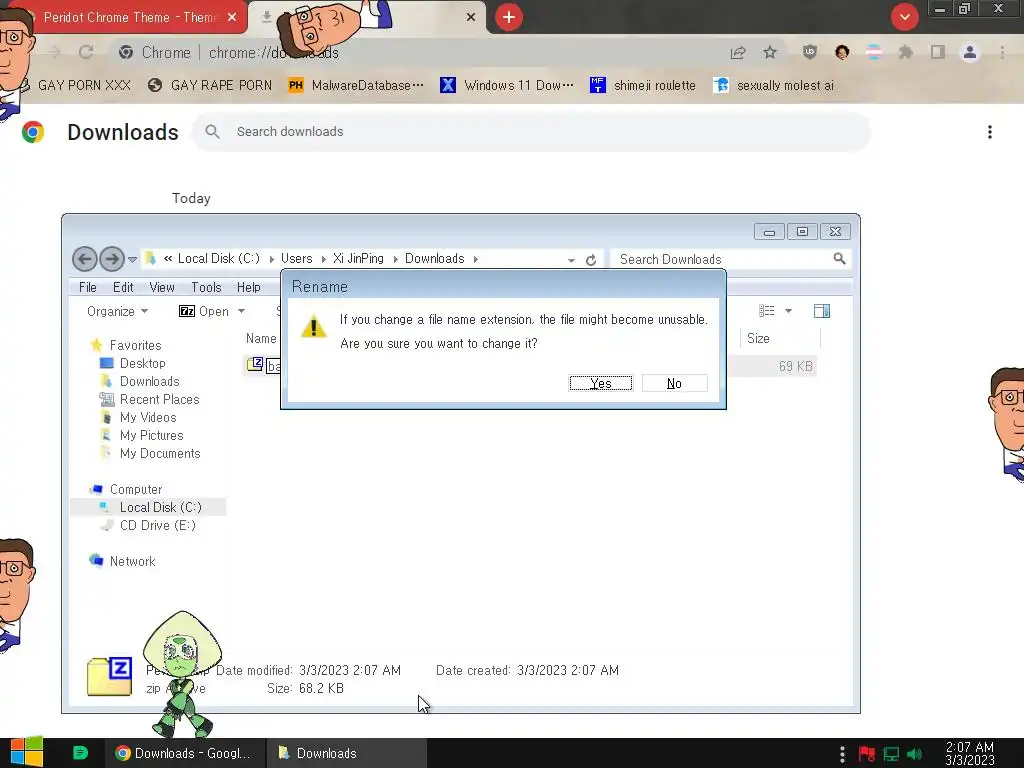1024x768 pixels.
Task: Open the Tools menu in Explorer
Action: click(x=206, y=287)
